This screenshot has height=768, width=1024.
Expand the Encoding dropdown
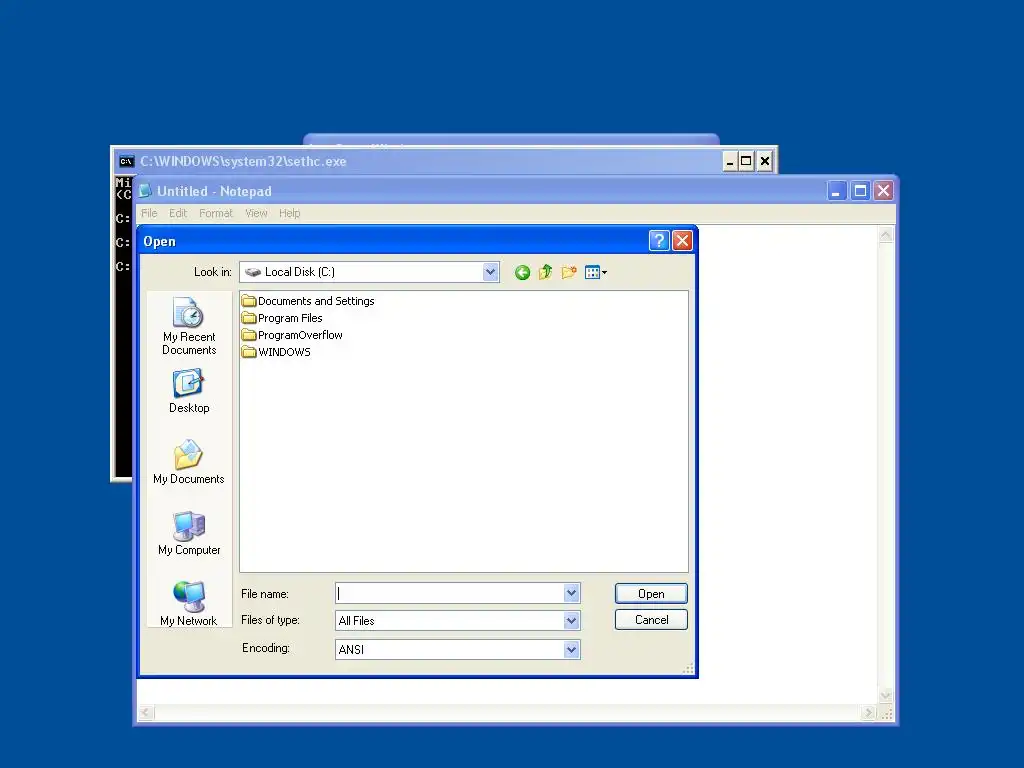(x=571, y=649)
